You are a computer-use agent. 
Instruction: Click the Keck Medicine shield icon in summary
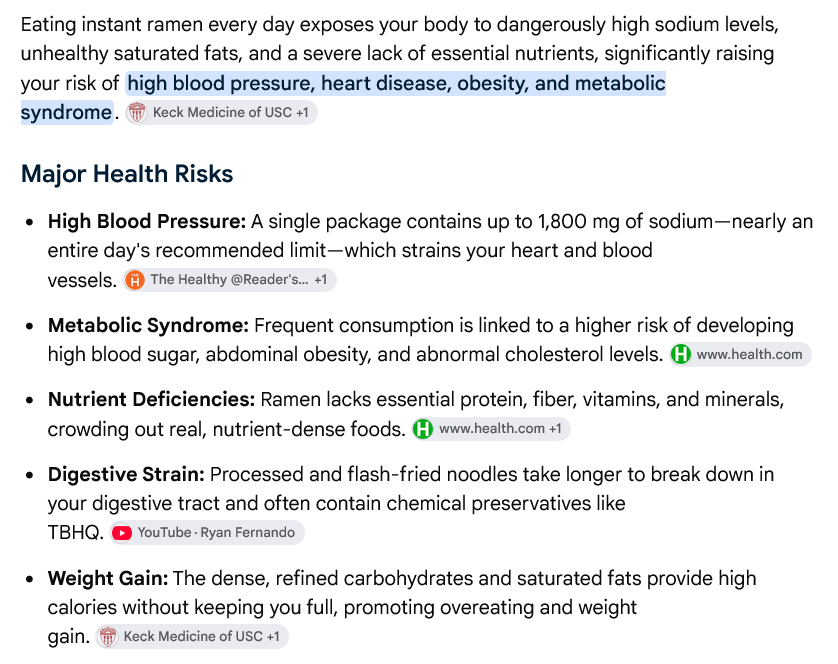[137, 113]
